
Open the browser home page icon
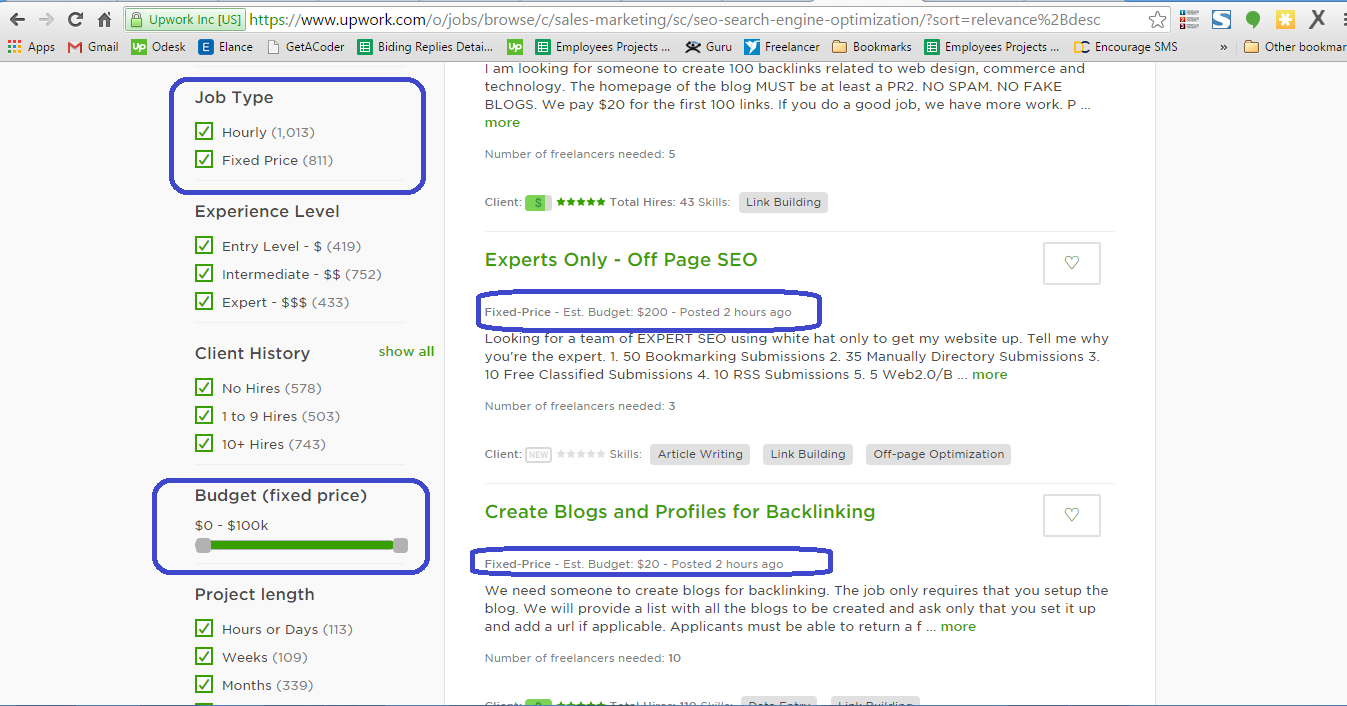click(x=104, y=19)
